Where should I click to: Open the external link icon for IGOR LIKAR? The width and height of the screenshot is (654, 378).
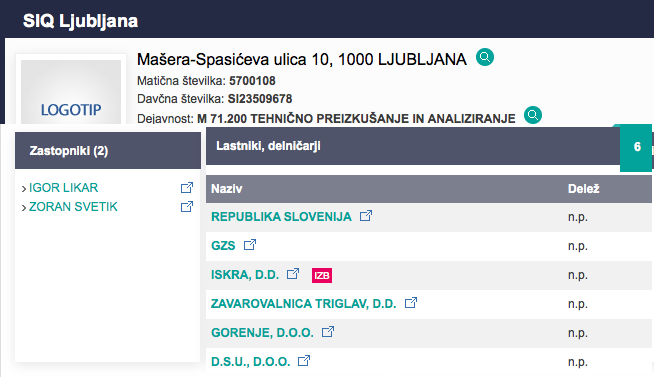187,188
